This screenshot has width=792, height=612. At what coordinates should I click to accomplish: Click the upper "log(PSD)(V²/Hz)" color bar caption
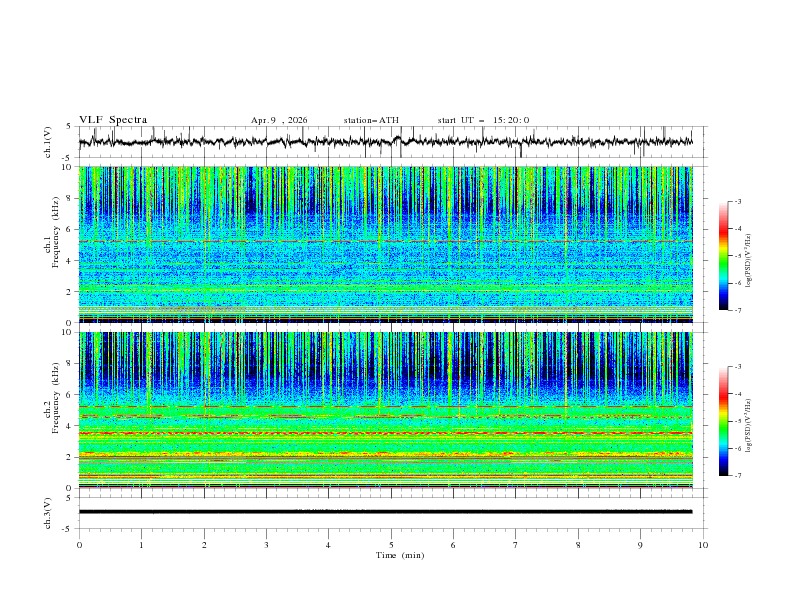749,261
